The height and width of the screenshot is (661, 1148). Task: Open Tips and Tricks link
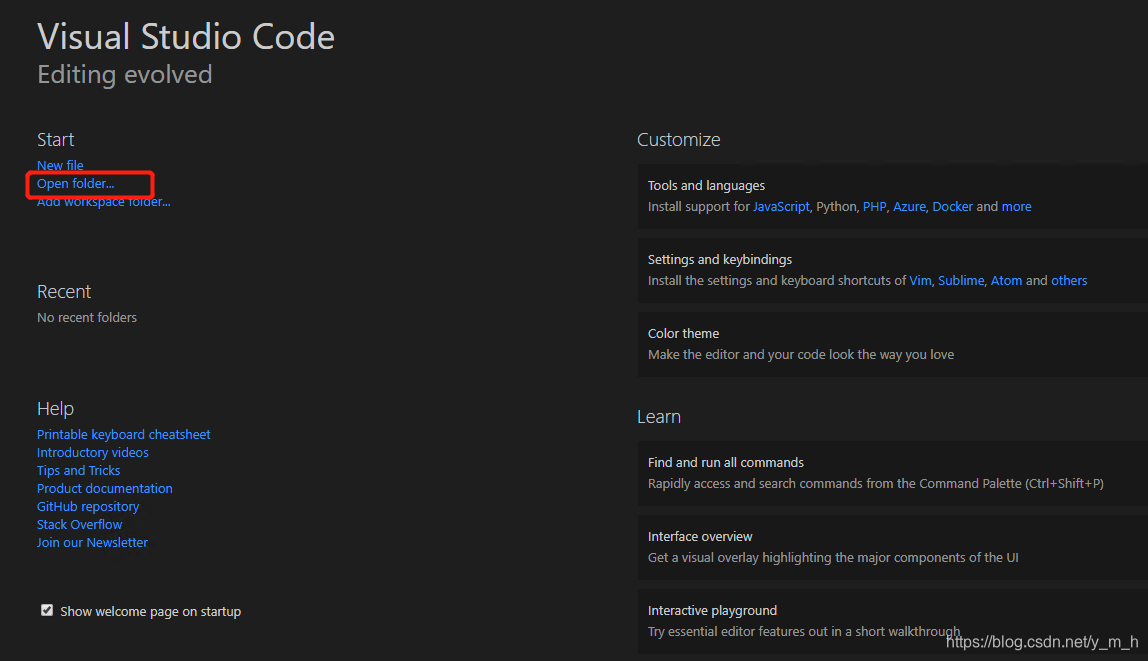pos(78,471)
